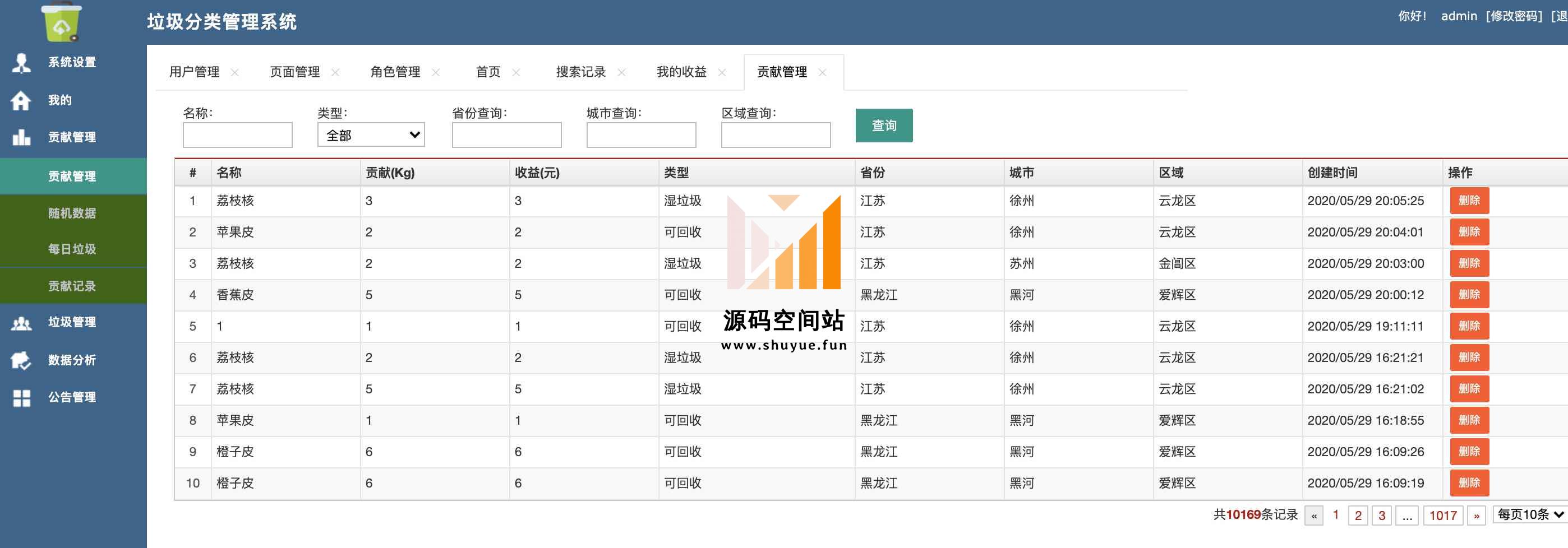Focus the 名称 input field
Viewport: 1568px width, 548px height.
point(237,134)
